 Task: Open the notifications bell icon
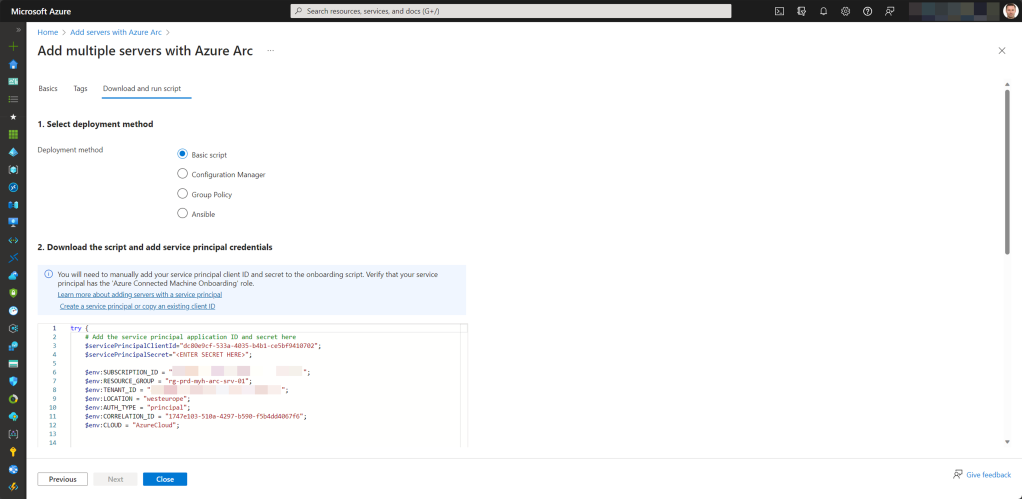[x=823, y=11]
